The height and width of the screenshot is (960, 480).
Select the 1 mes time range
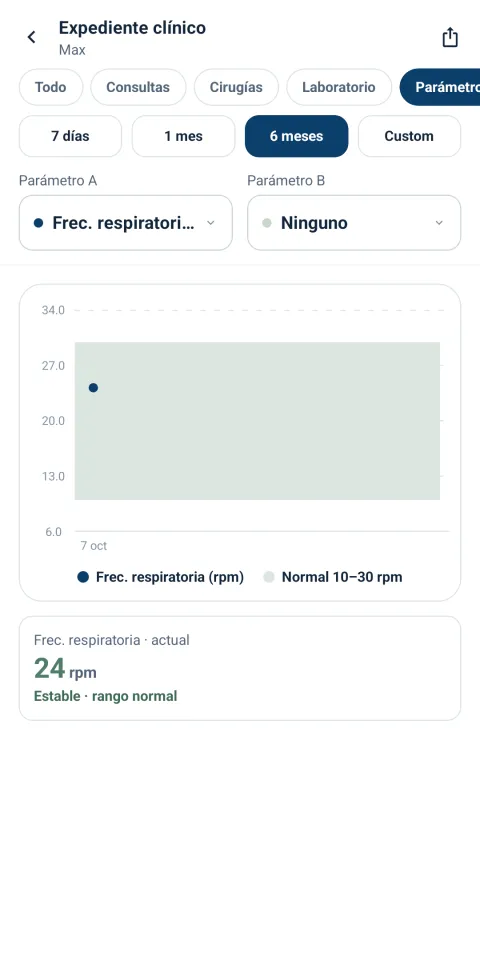[184, 136]
